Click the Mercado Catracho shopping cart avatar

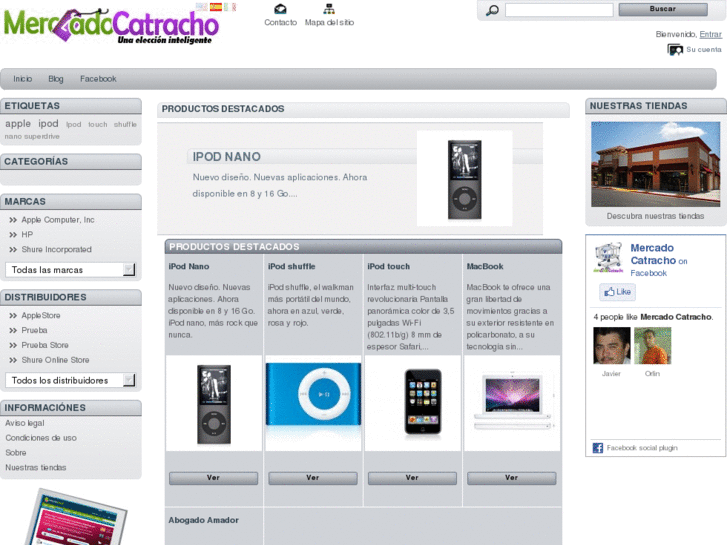608,257
